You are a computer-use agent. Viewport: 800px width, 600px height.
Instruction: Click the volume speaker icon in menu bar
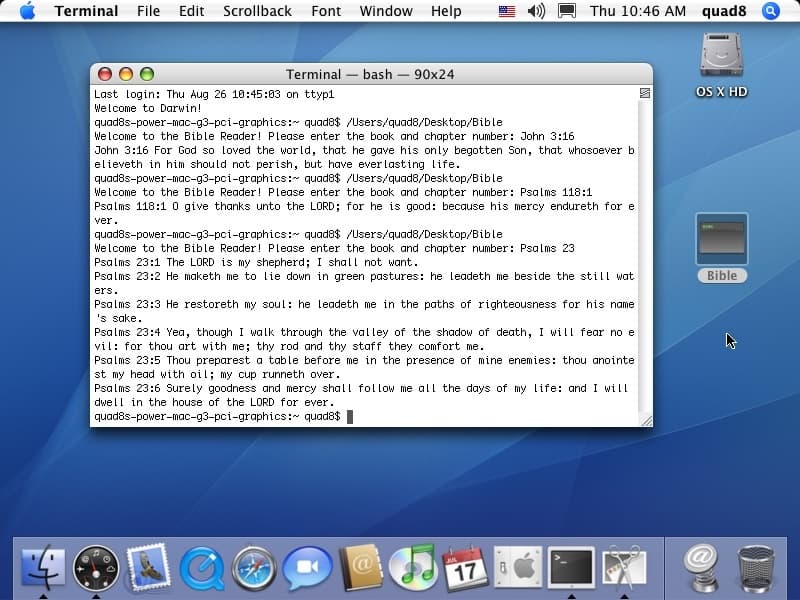(536, 11)
